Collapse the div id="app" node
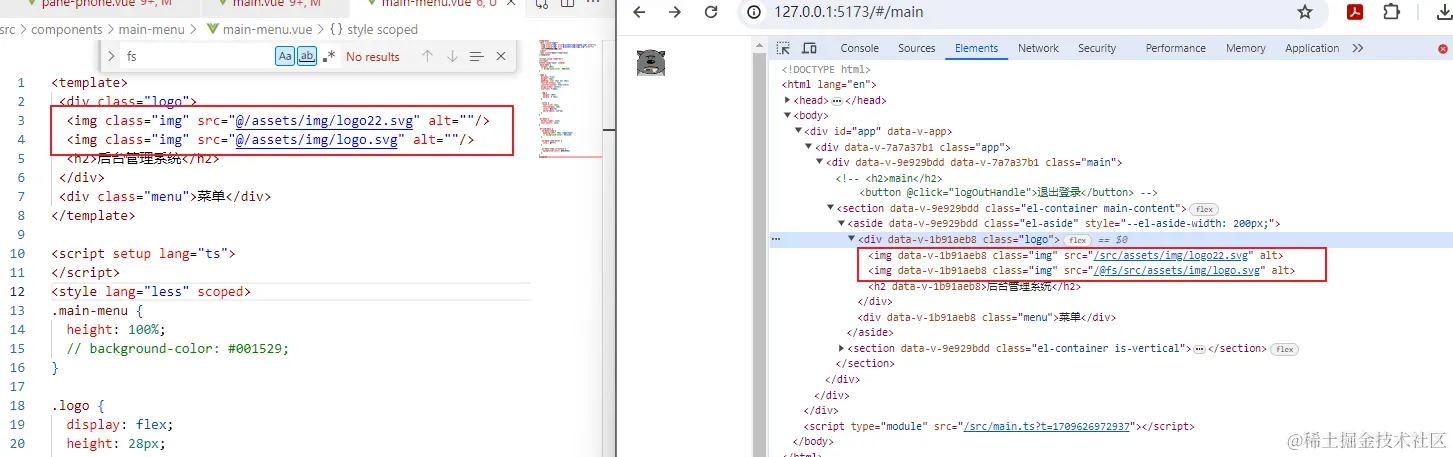1453x457 pixels. coord(798,131)
